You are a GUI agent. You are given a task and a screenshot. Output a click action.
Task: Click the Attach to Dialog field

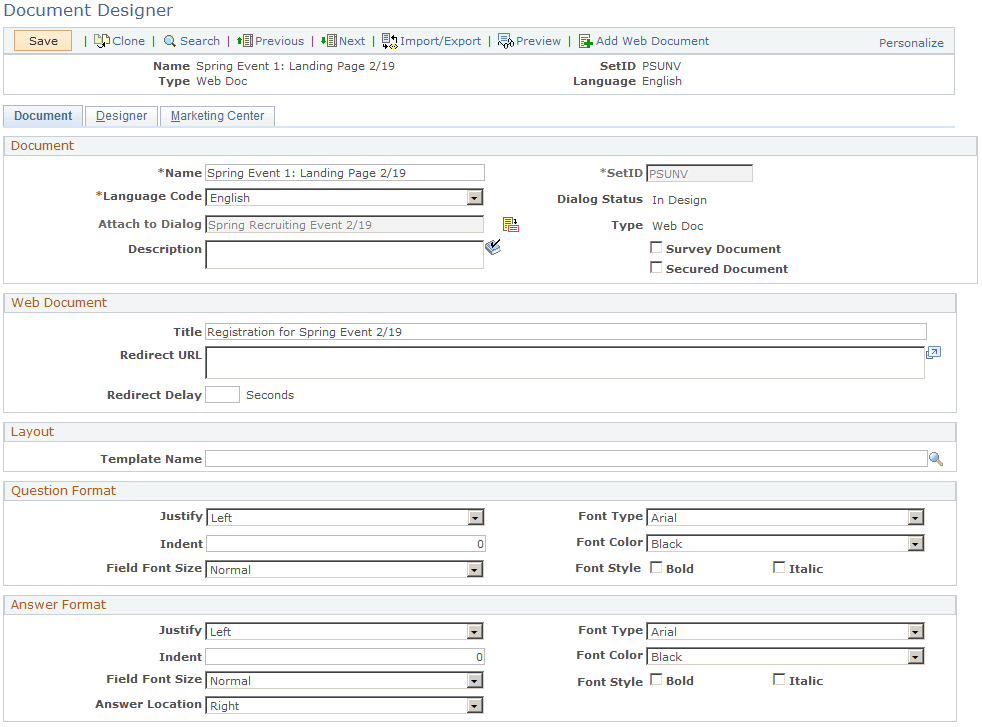pos(344,225)
